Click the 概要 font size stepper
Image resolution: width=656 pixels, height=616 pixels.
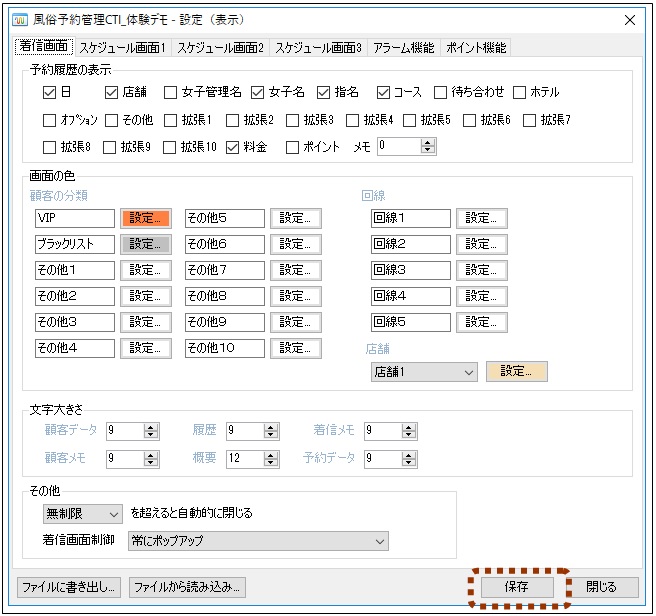(x=271, y=459)
